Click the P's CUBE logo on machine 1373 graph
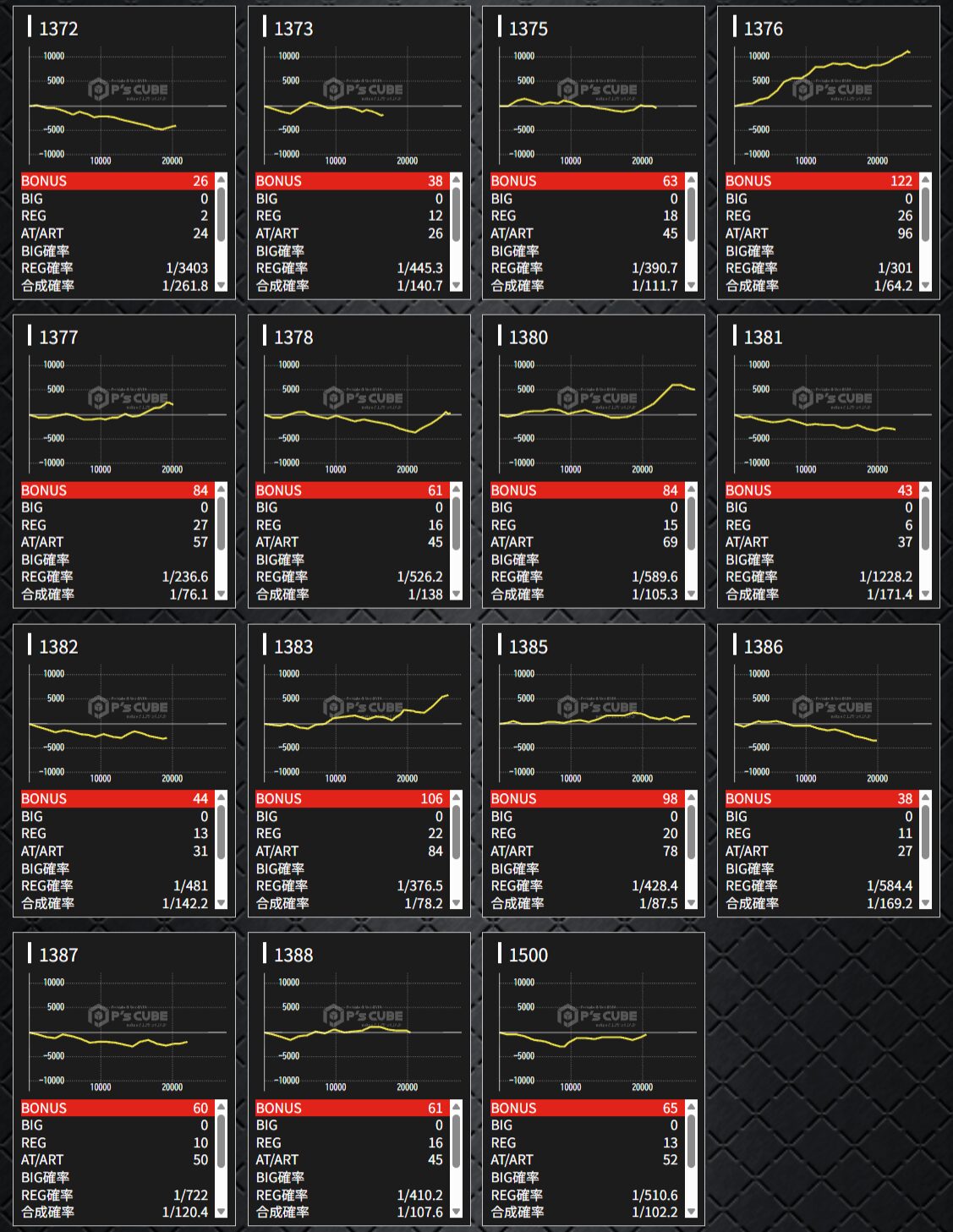This screenshot has height=1232, width=953. [x=363, y=90]
